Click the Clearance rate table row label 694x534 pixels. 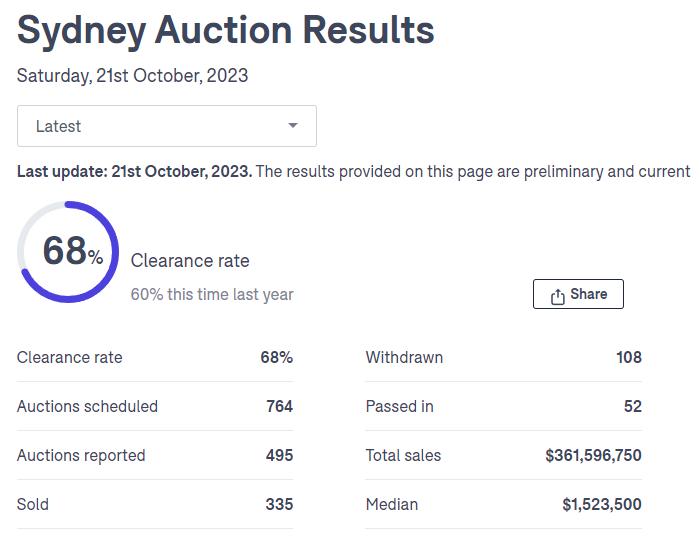[70, 357]
